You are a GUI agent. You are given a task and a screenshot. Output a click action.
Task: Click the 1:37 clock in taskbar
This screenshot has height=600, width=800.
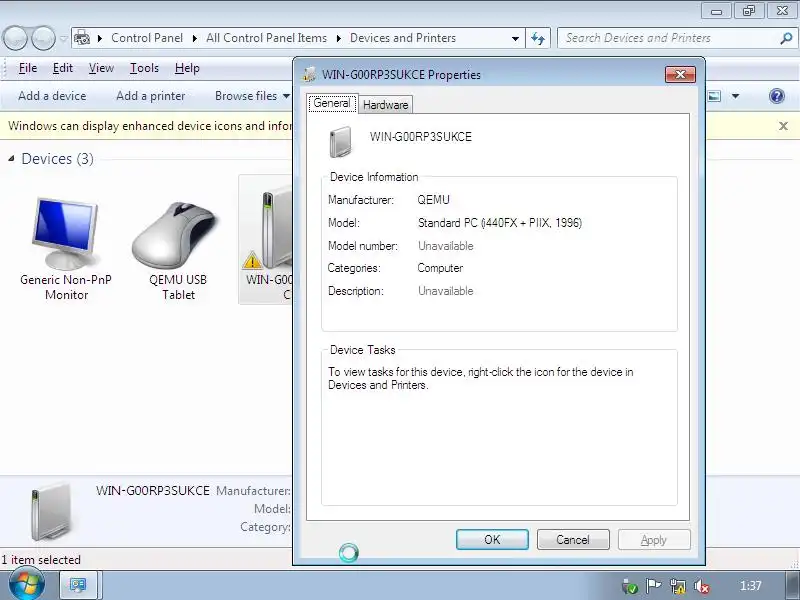point(750,586)
